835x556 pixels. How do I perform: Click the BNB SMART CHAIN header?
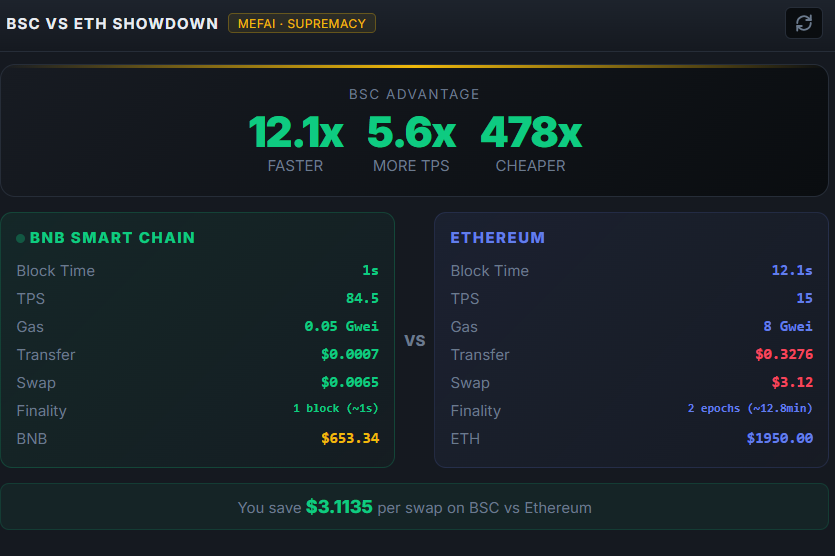[x=112, y=238]
